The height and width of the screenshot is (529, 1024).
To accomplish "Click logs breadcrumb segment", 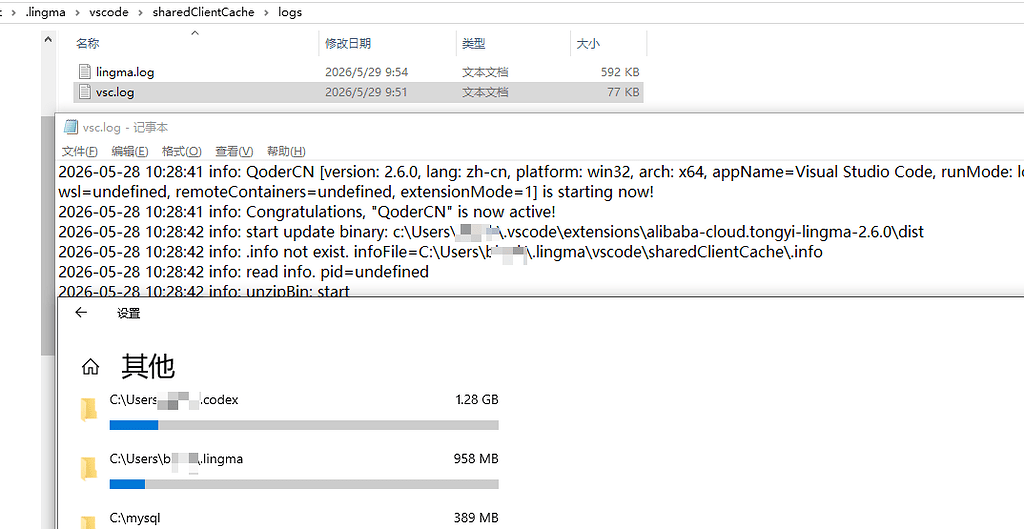I will coord(290,12).
